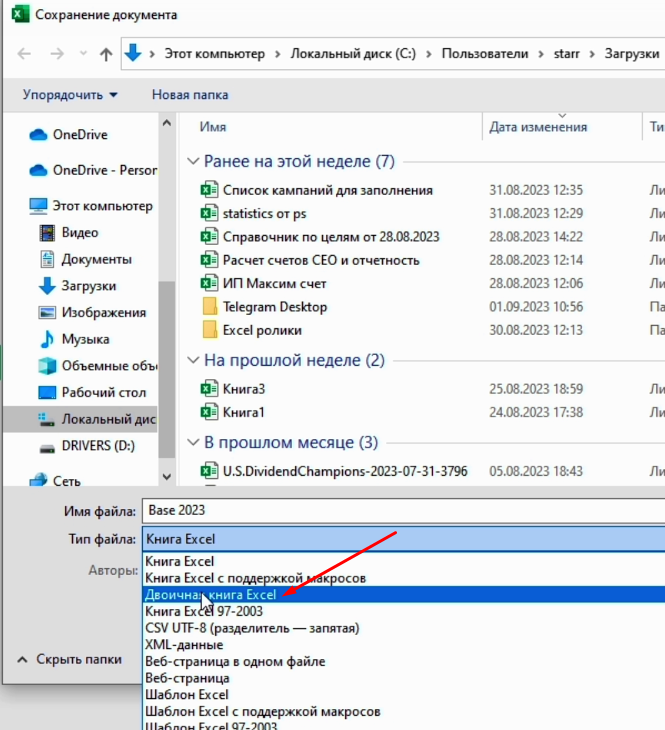665x730 pixels.
Task: Sort by the 'Имя' column header
Action: [x=213, y=127]
